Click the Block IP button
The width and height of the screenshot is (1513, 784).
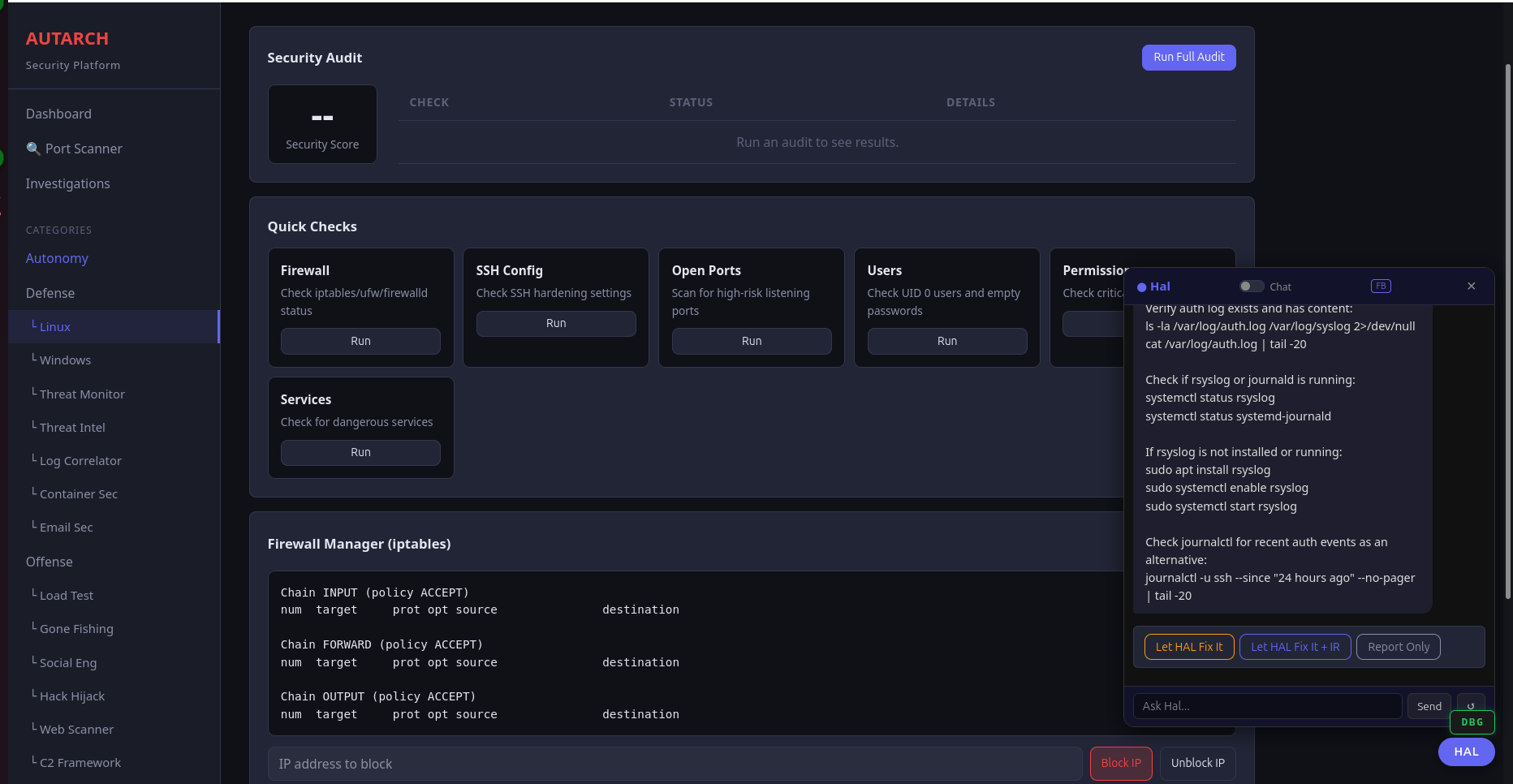point(1121,763)
